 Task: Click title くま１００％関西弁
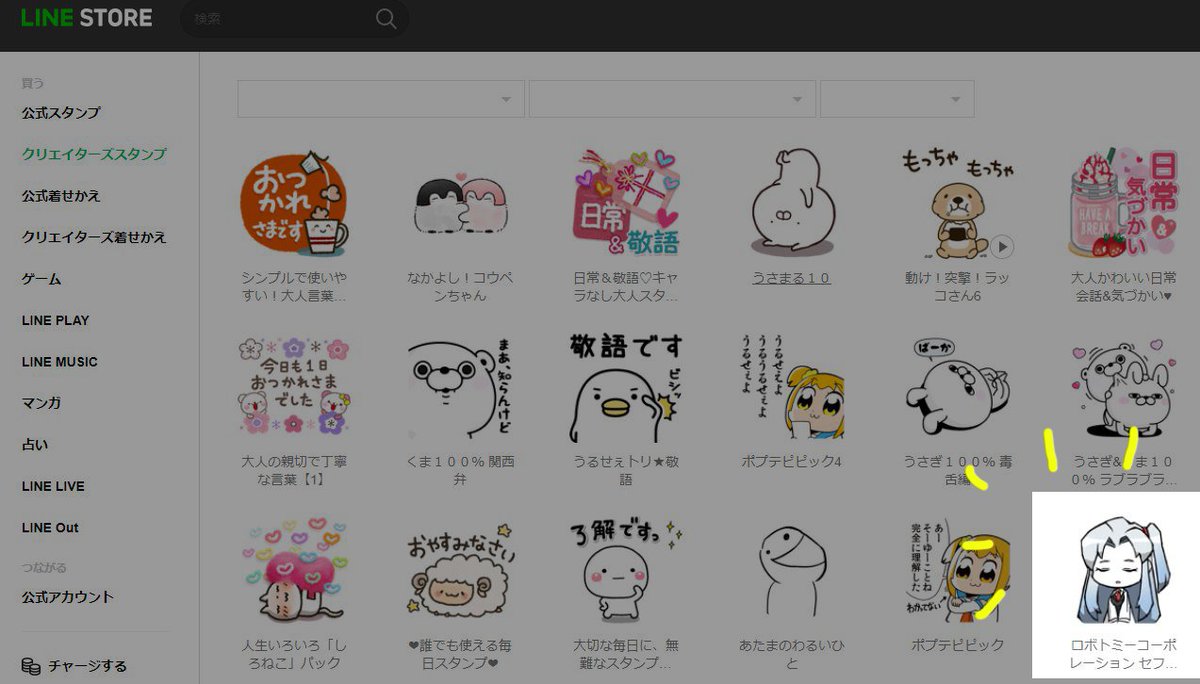click(x=460, y=471)
